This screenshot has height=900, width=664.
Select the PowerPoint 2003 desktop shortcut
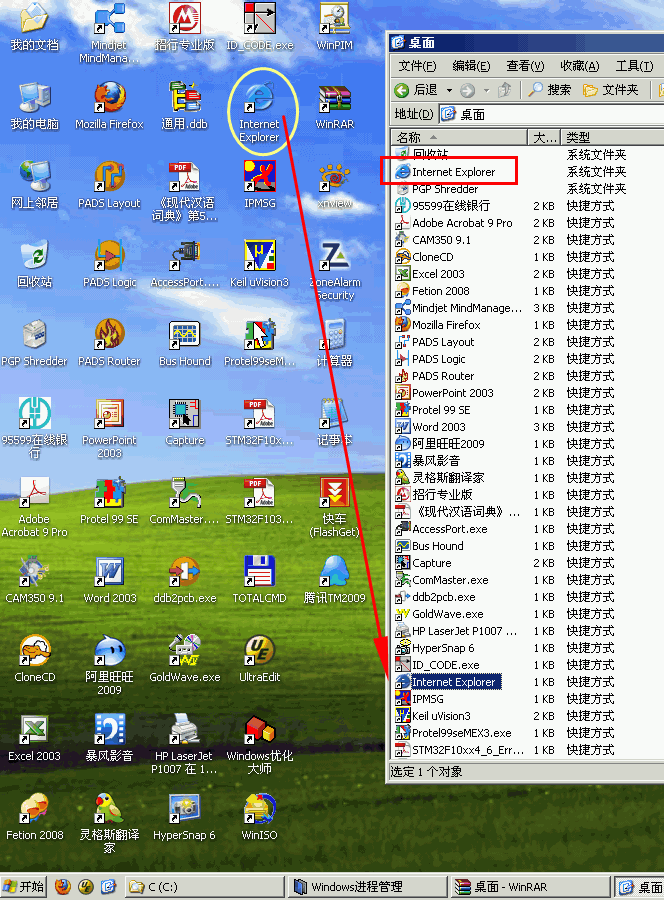click(x=109, y=429)
